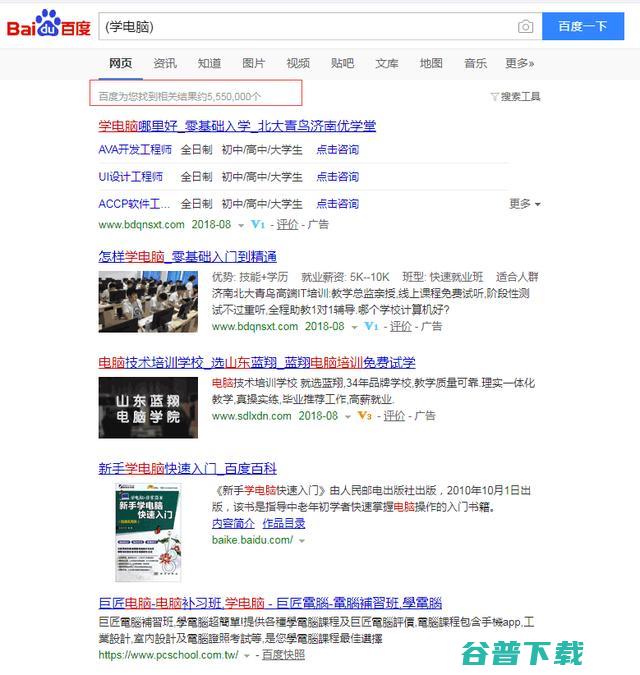Click URL https://www.pcschool.com.tw/
The width and height of the screenshot is (640, 675).
click(168, 655)
